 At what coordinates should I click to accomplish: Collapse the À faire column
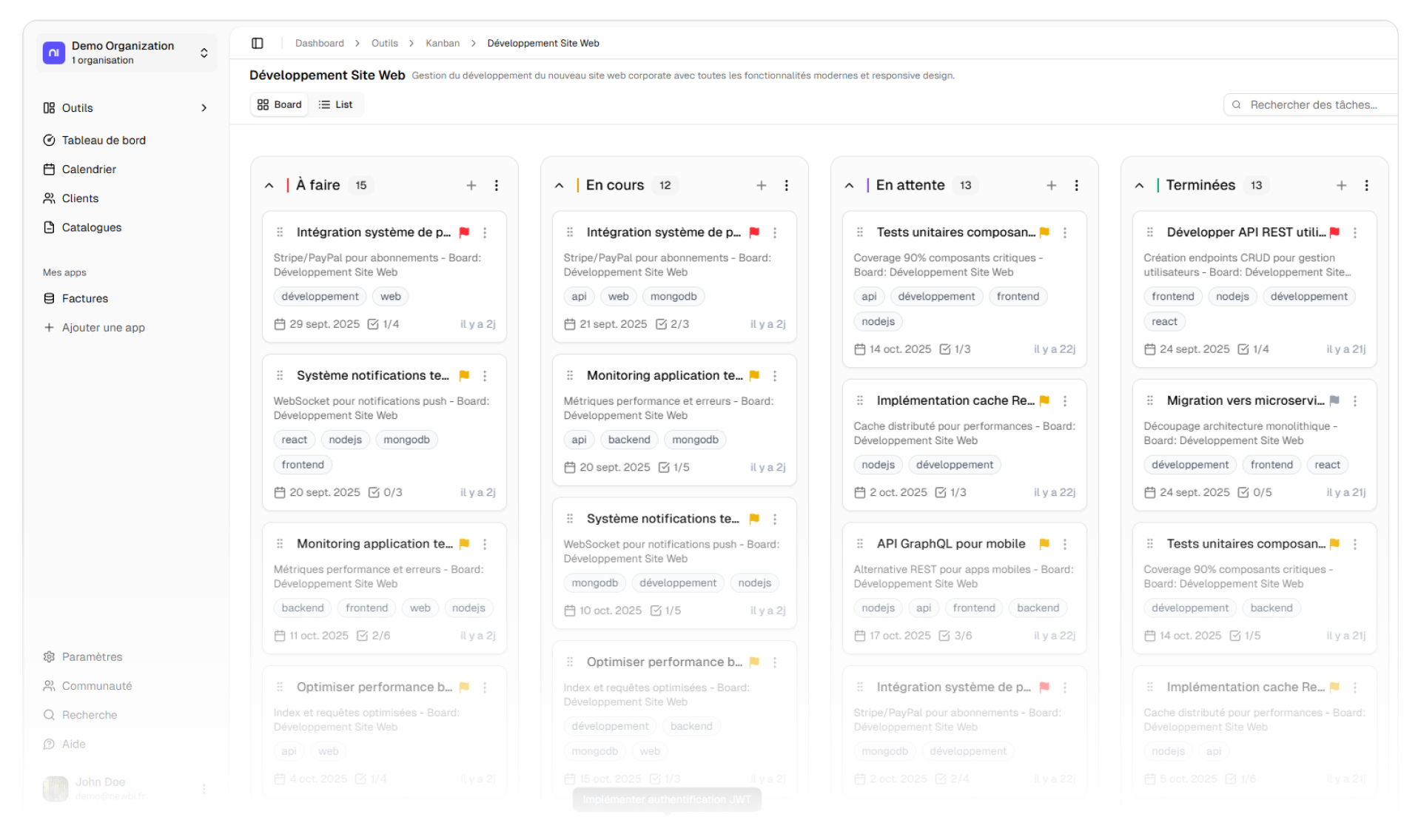pyautogui.click(x=269, y=185)
